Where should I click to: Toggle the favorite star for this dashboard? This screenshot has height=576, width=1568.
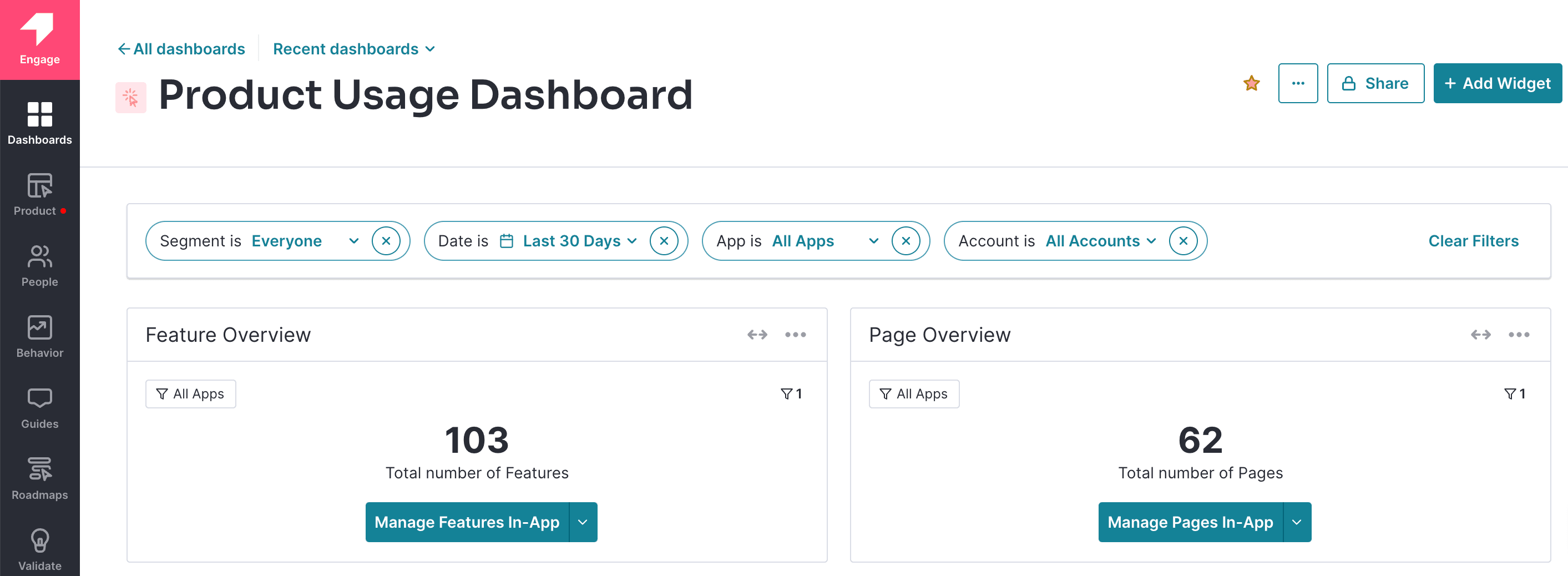point(1252,83)
